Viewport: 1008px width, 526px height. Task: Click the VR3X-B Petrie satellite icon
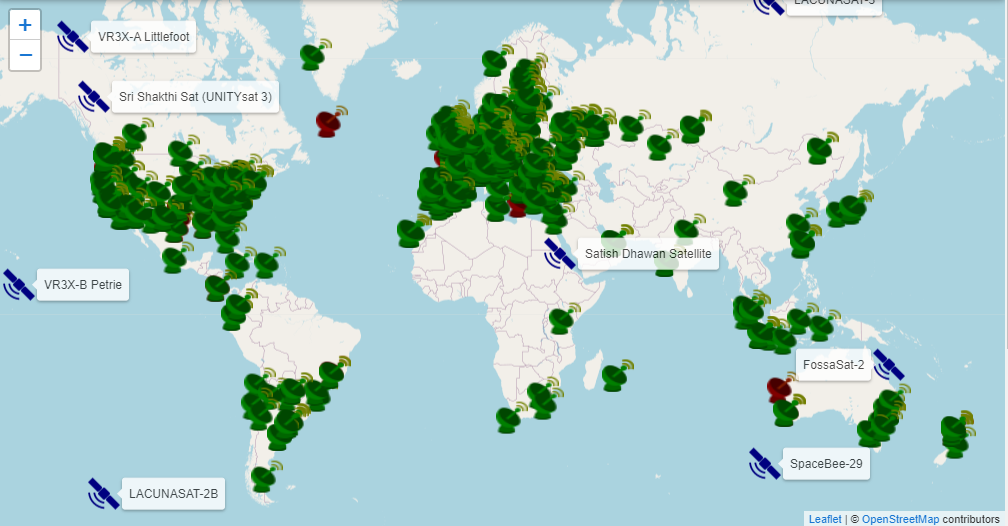tap(18, 285)
